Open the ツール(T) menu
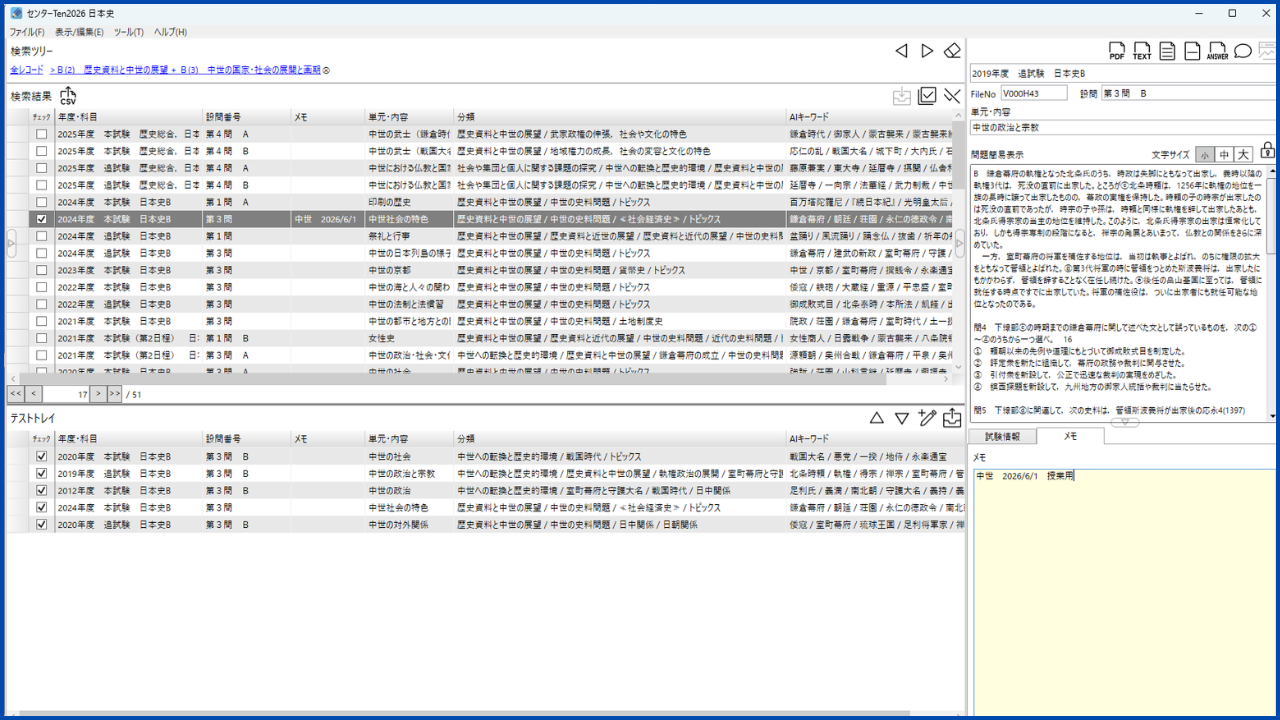This screenshot has height=720, width=1280. coord(129,32)
